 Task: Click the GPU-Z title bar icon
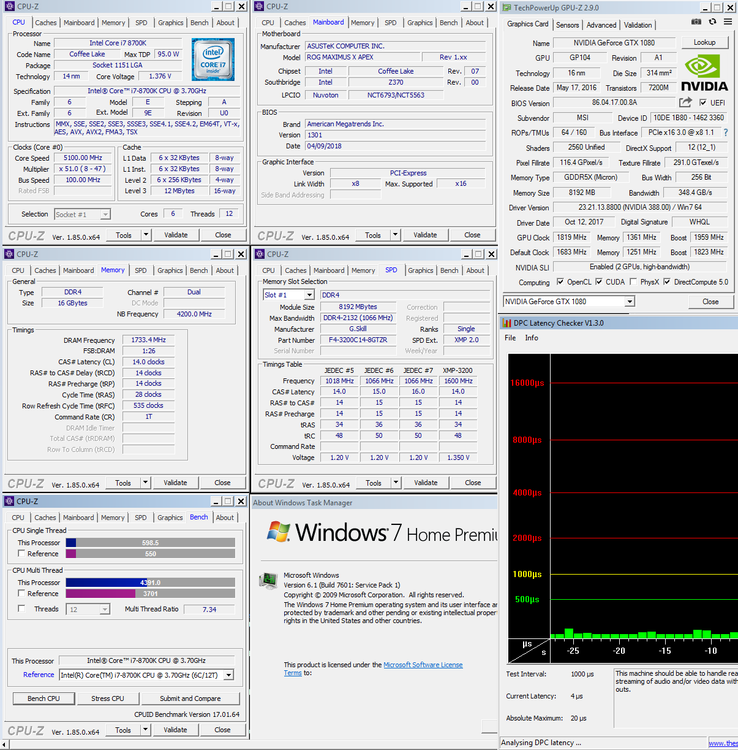506,7
